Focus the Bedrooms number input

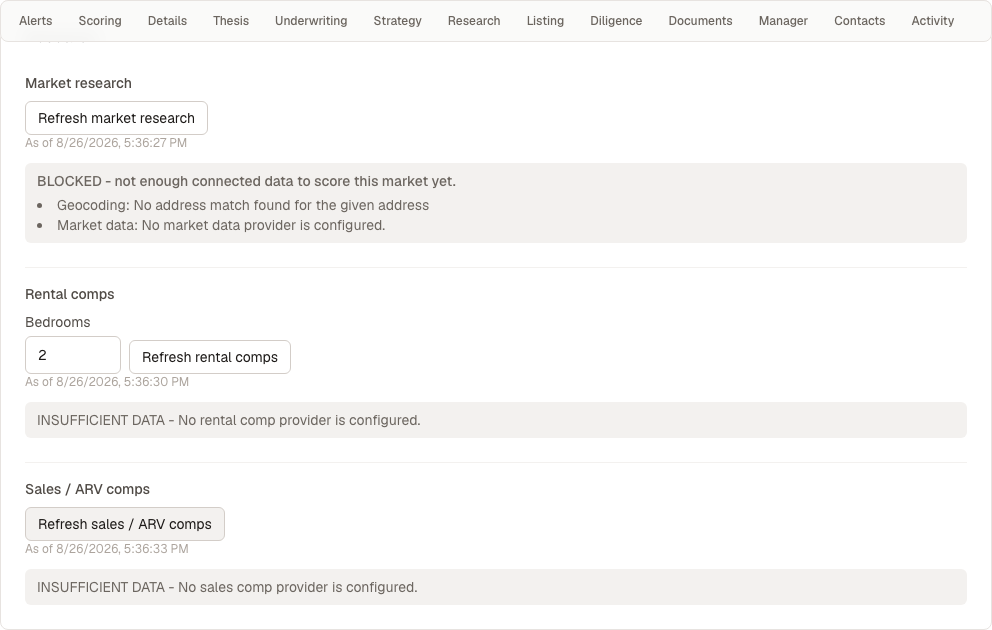tap(73, 355)
